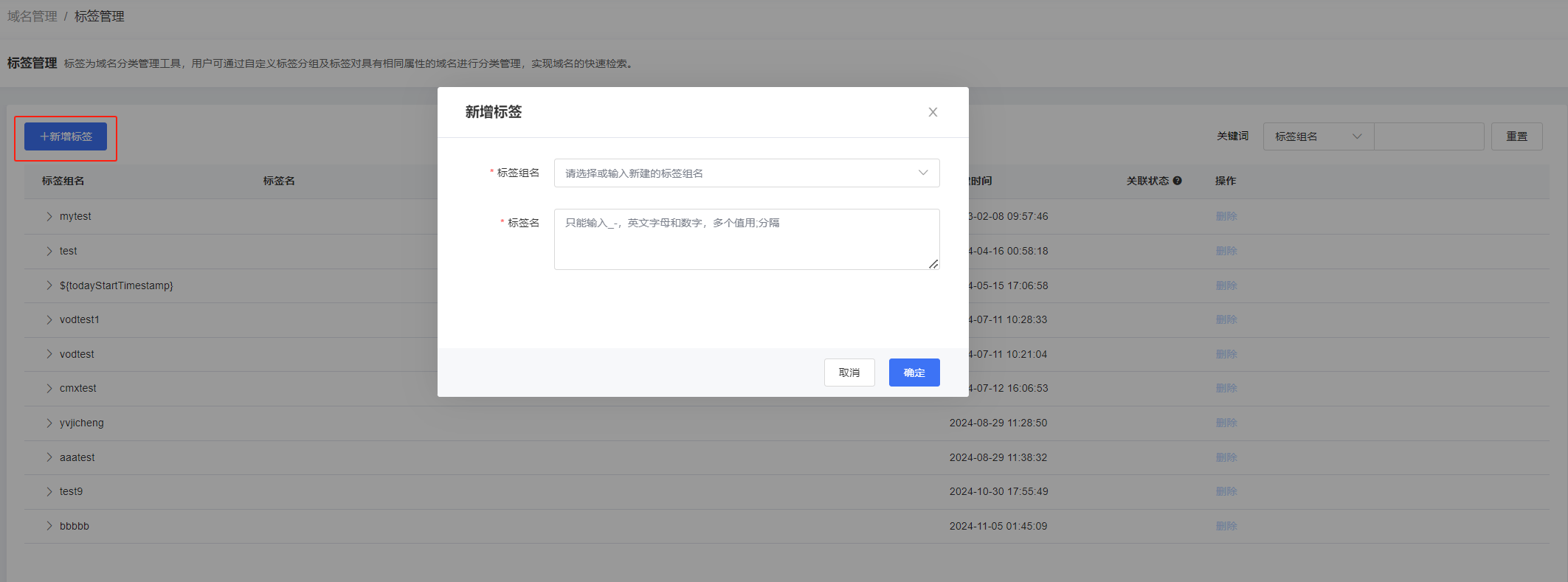Click the keyword search input field
Image resolution: width=1568 pixels, height=582 pixels.
(1429, 136)
